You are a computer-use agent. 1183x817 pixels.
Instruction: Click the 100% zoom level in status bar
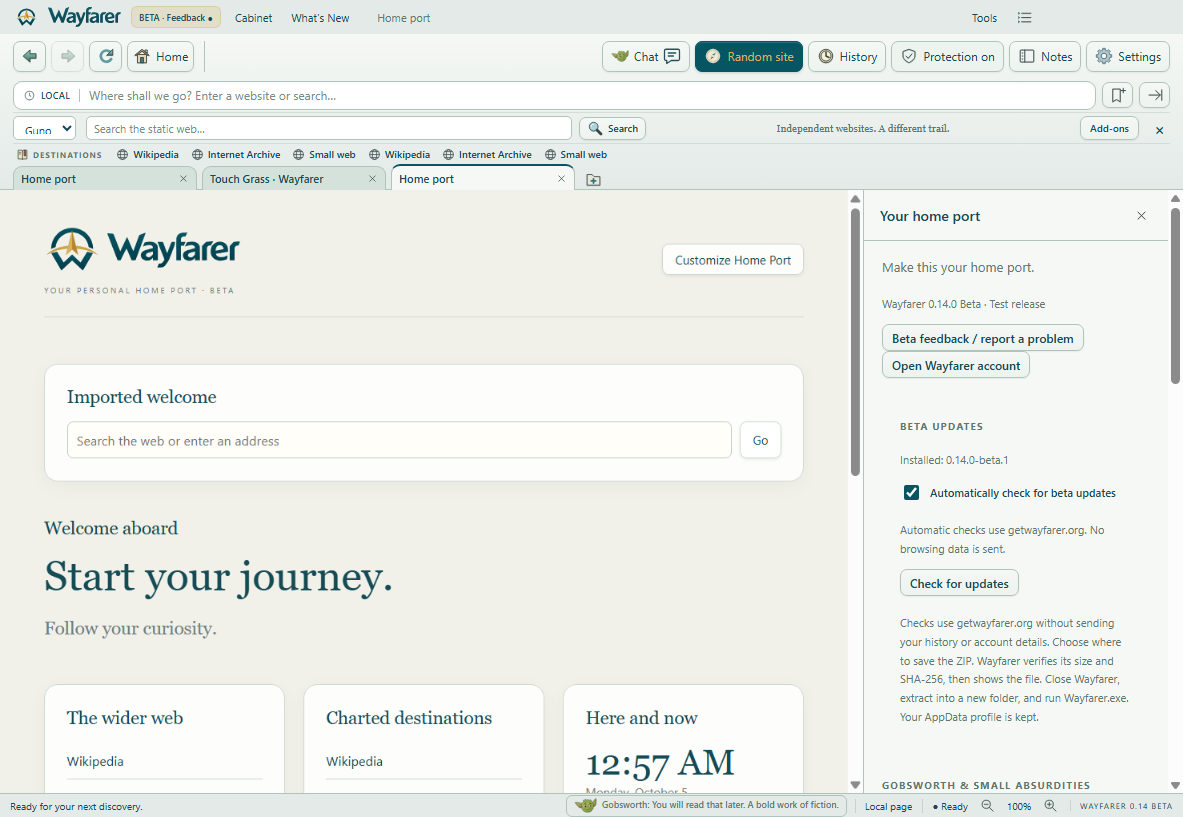[1019, 806]
